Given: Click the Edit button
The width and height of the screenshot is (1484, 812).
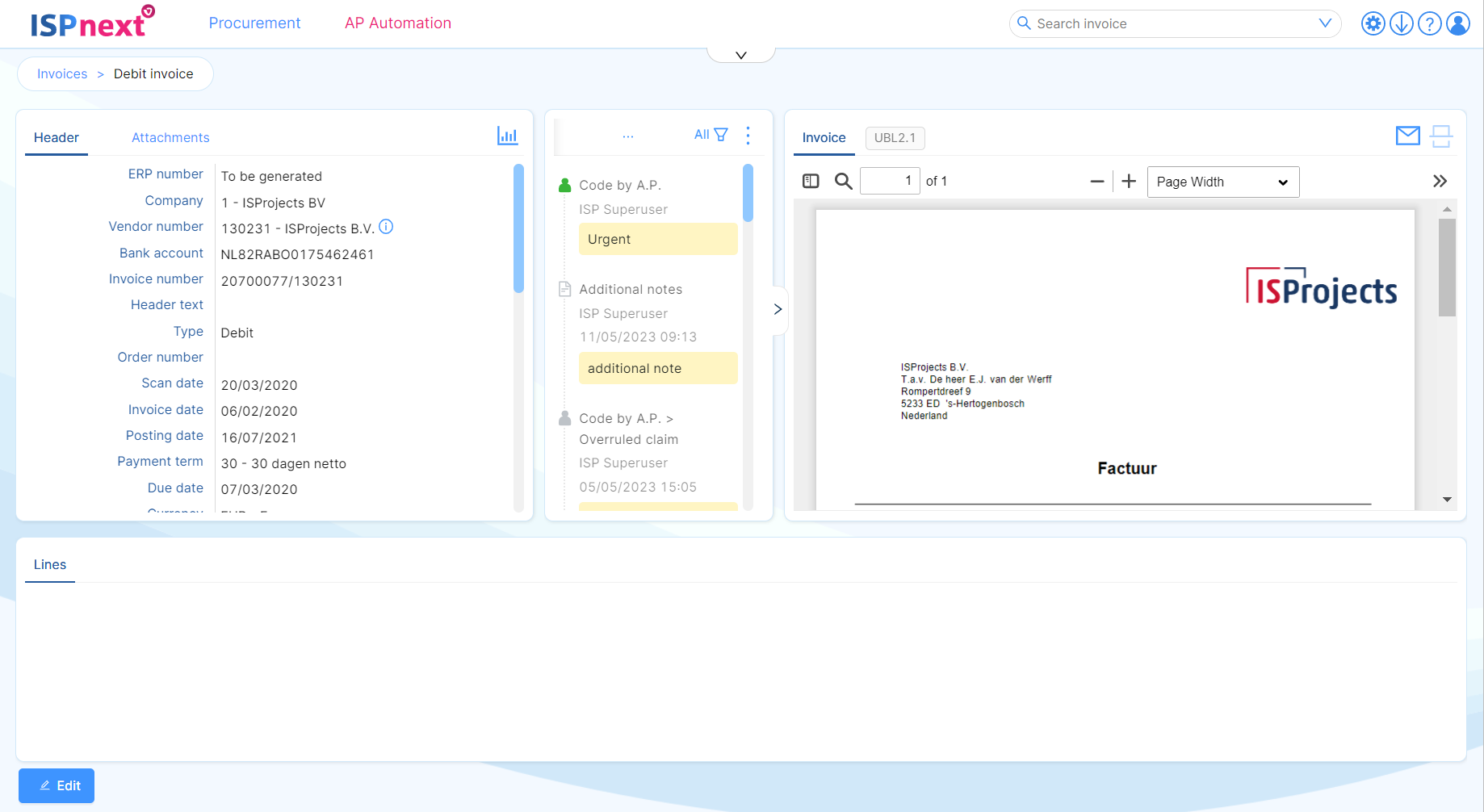Looking at the screenshot, I should click(57, 785).
